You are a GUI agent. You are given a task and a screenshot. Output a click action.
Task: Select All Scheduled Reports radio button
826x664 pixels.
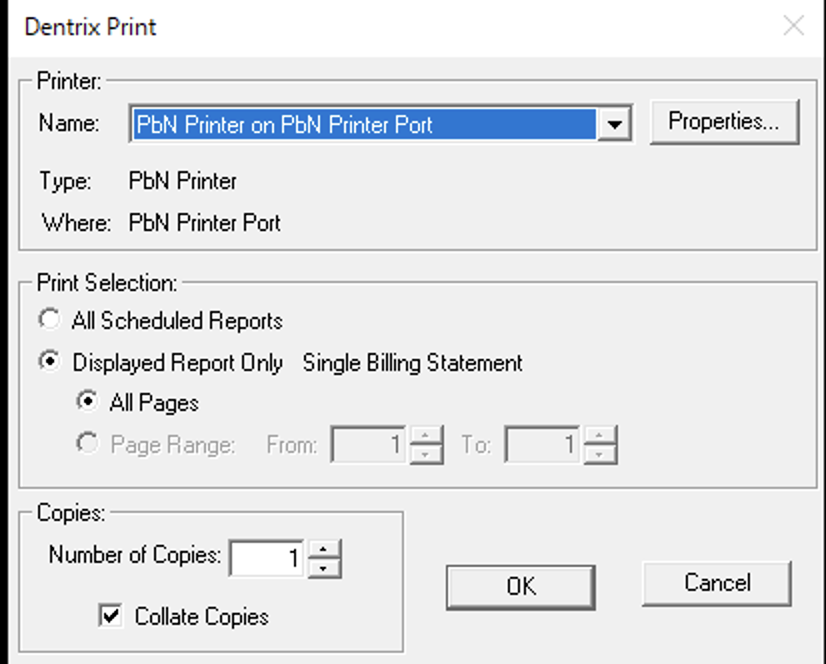[49, 319]
